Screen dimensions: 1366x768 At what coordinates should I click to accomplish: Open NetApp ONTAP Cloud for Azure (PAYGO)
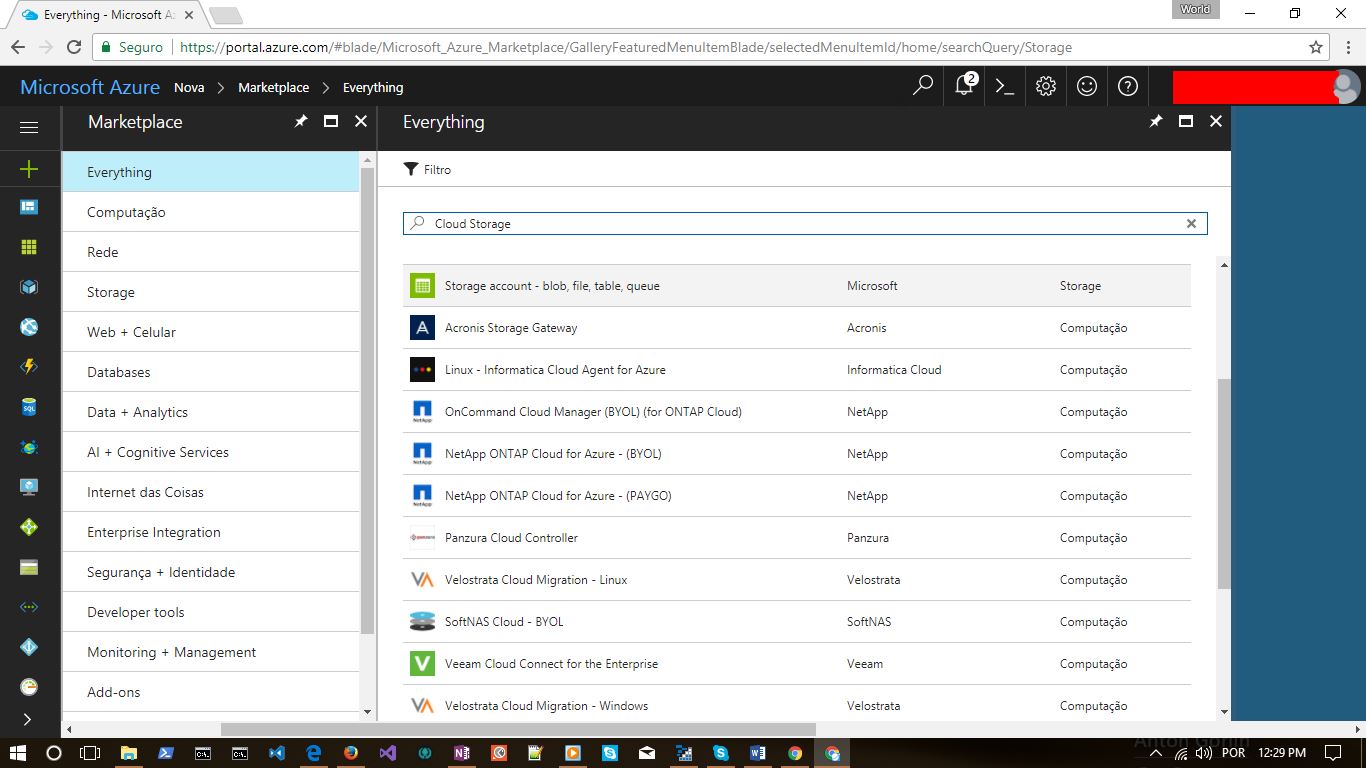[797, 496]
